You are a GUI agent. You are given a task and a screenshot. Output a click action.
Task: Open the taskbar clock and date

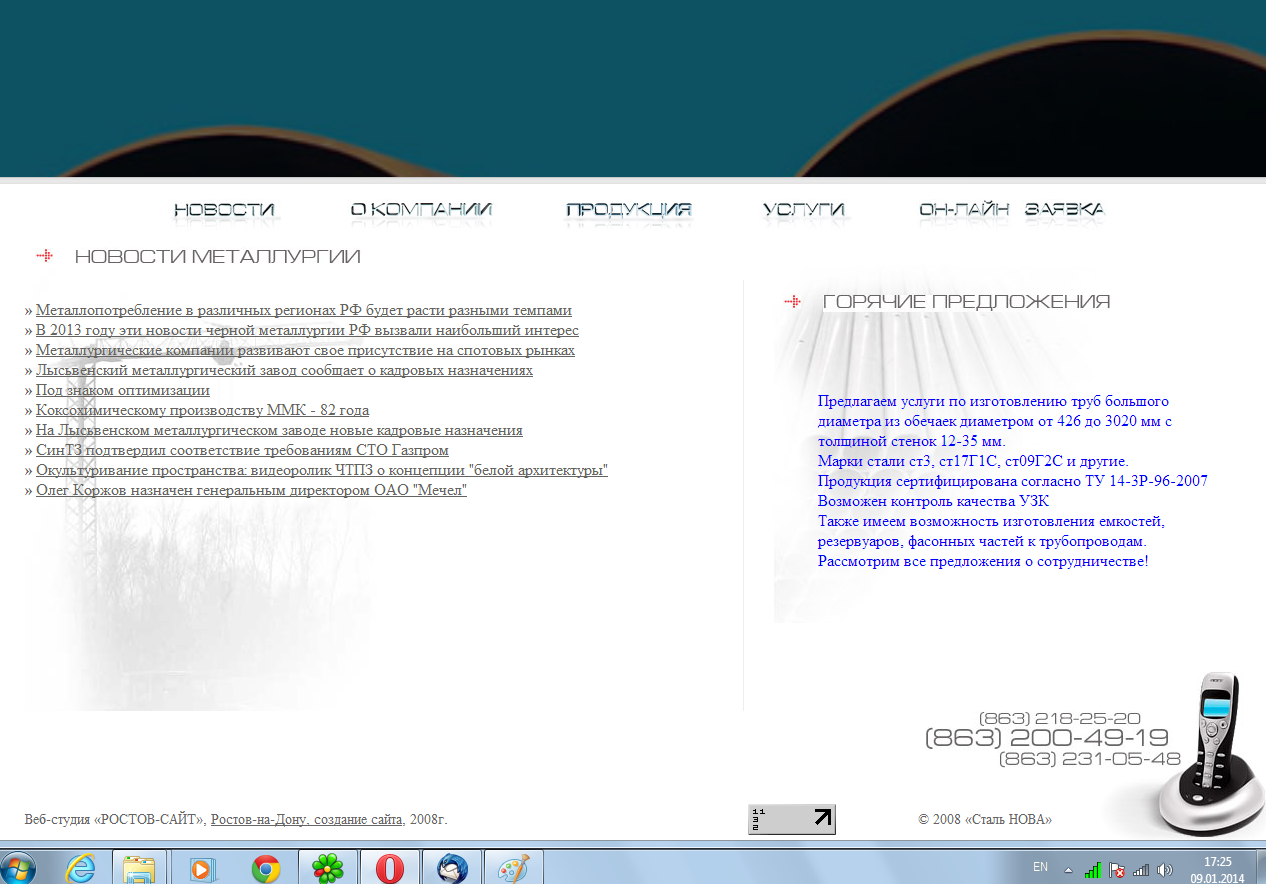[1217, 868]
